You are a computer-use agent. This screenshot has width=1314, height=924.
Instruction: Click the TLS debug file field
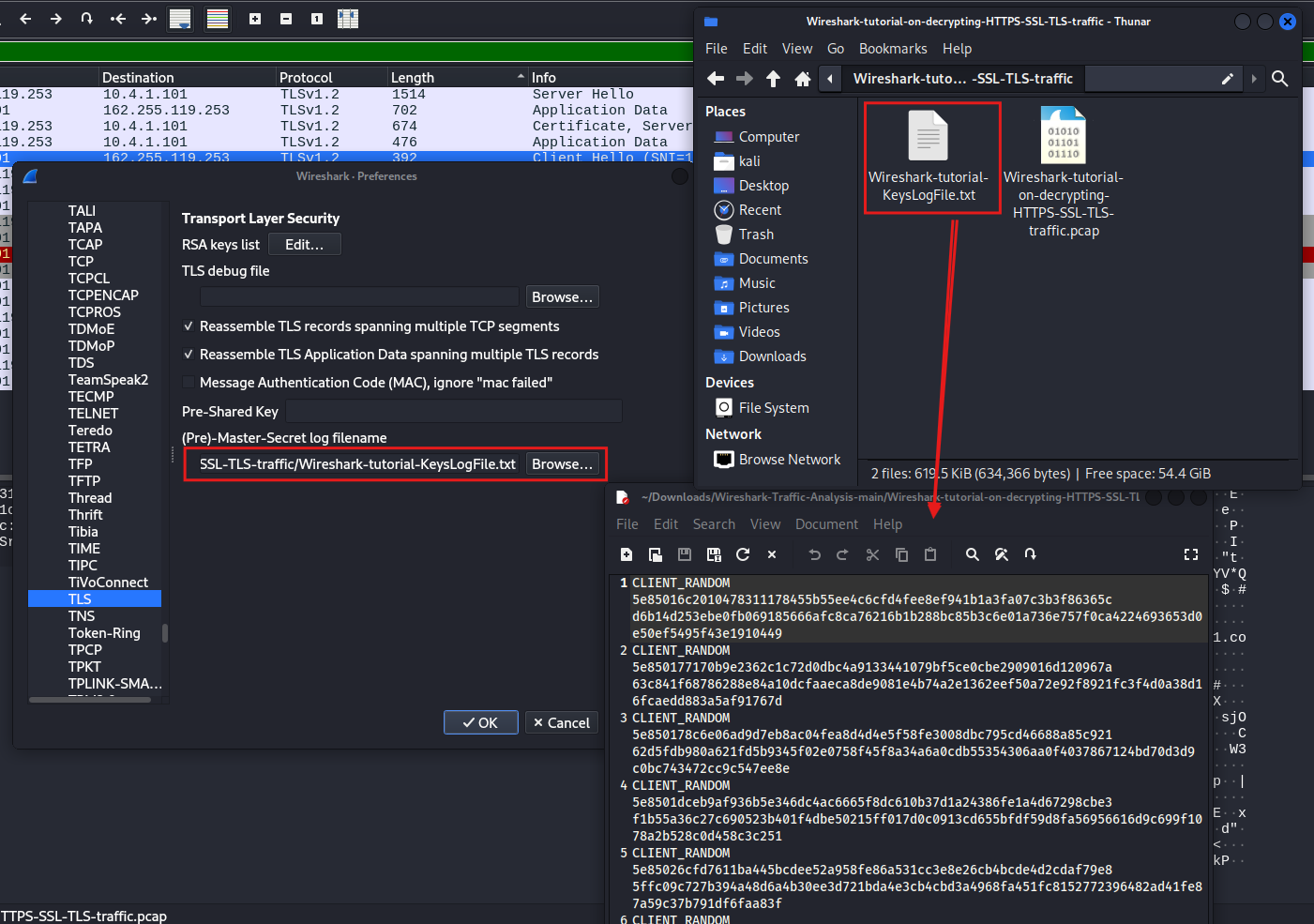point(359,297)
